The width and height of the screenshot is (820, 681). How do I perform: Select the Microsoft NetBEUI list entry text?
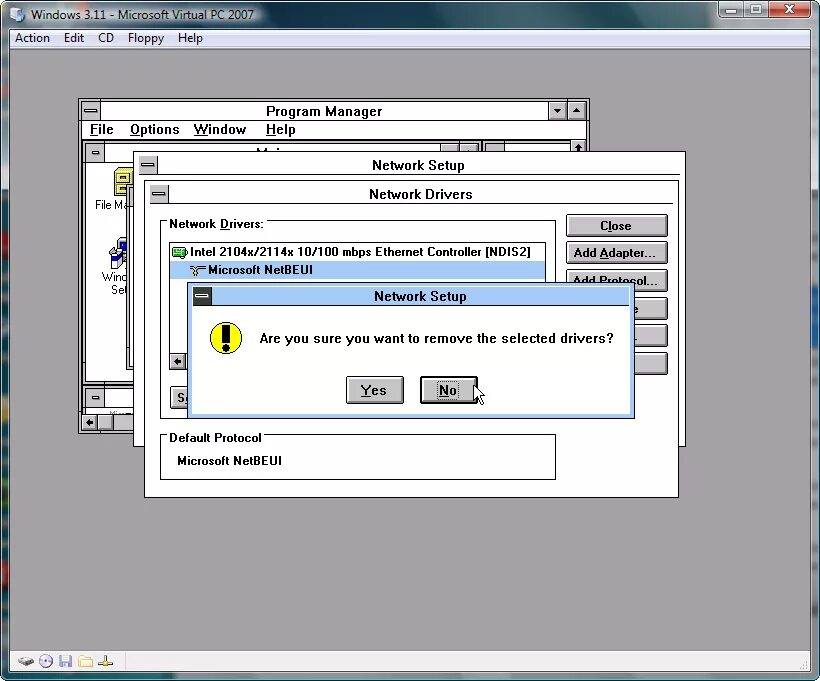(260, 270)
